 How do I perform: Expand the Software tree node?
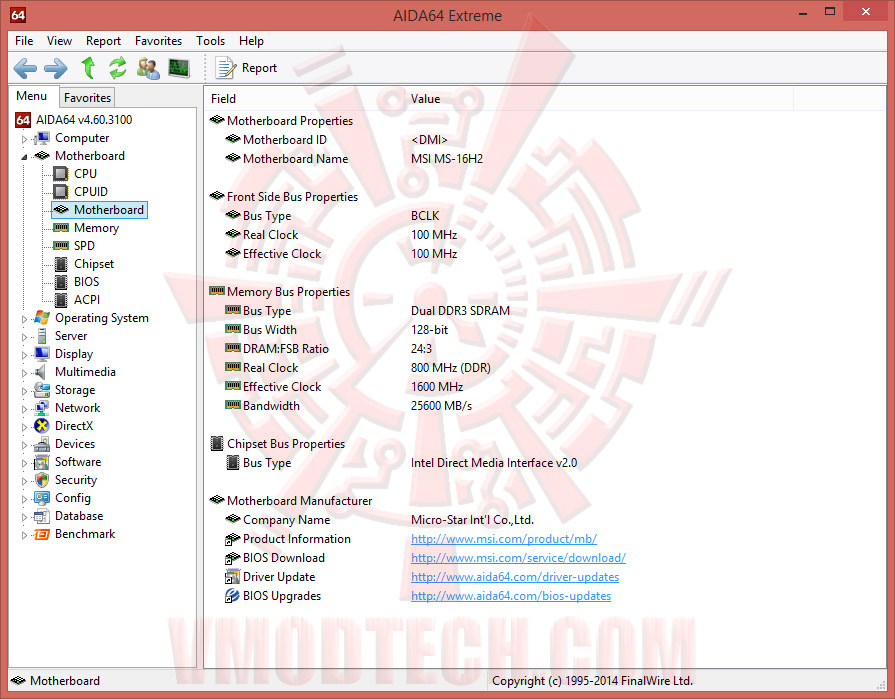coord(24,463)
